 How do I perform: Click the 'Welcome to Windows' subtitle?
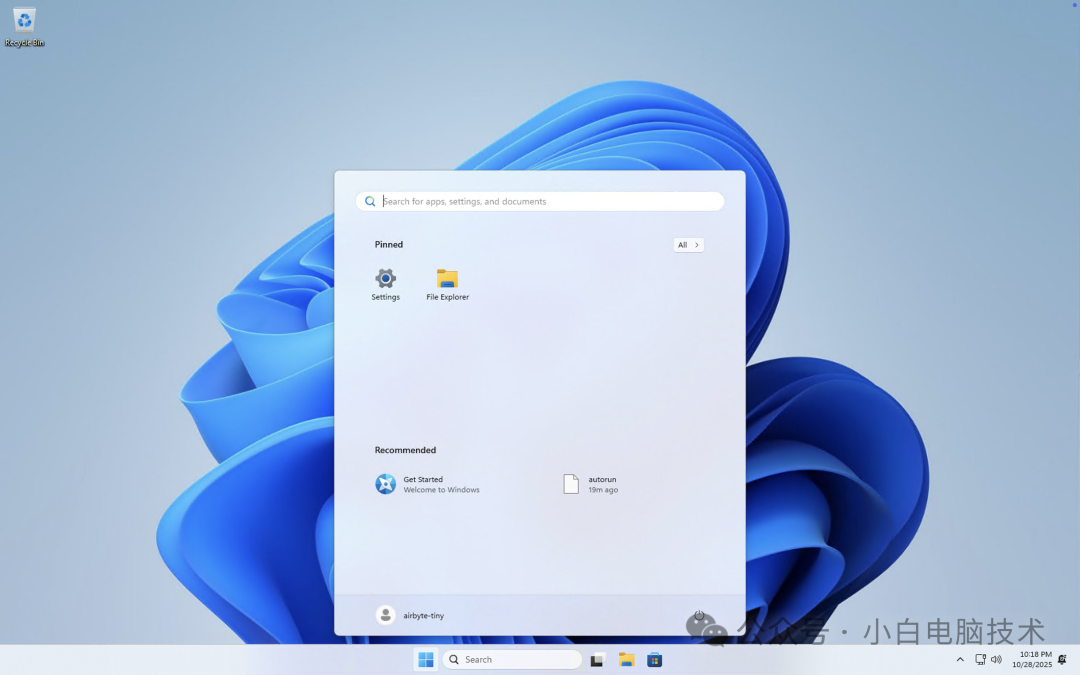442,490
